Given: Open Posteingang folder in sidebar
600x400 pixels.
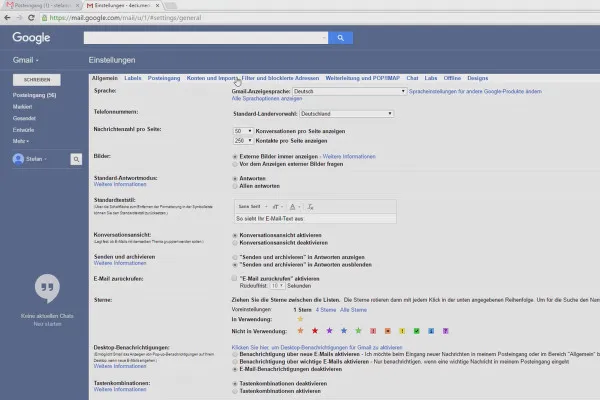Looking at the screenshot, I should point(34,95).
